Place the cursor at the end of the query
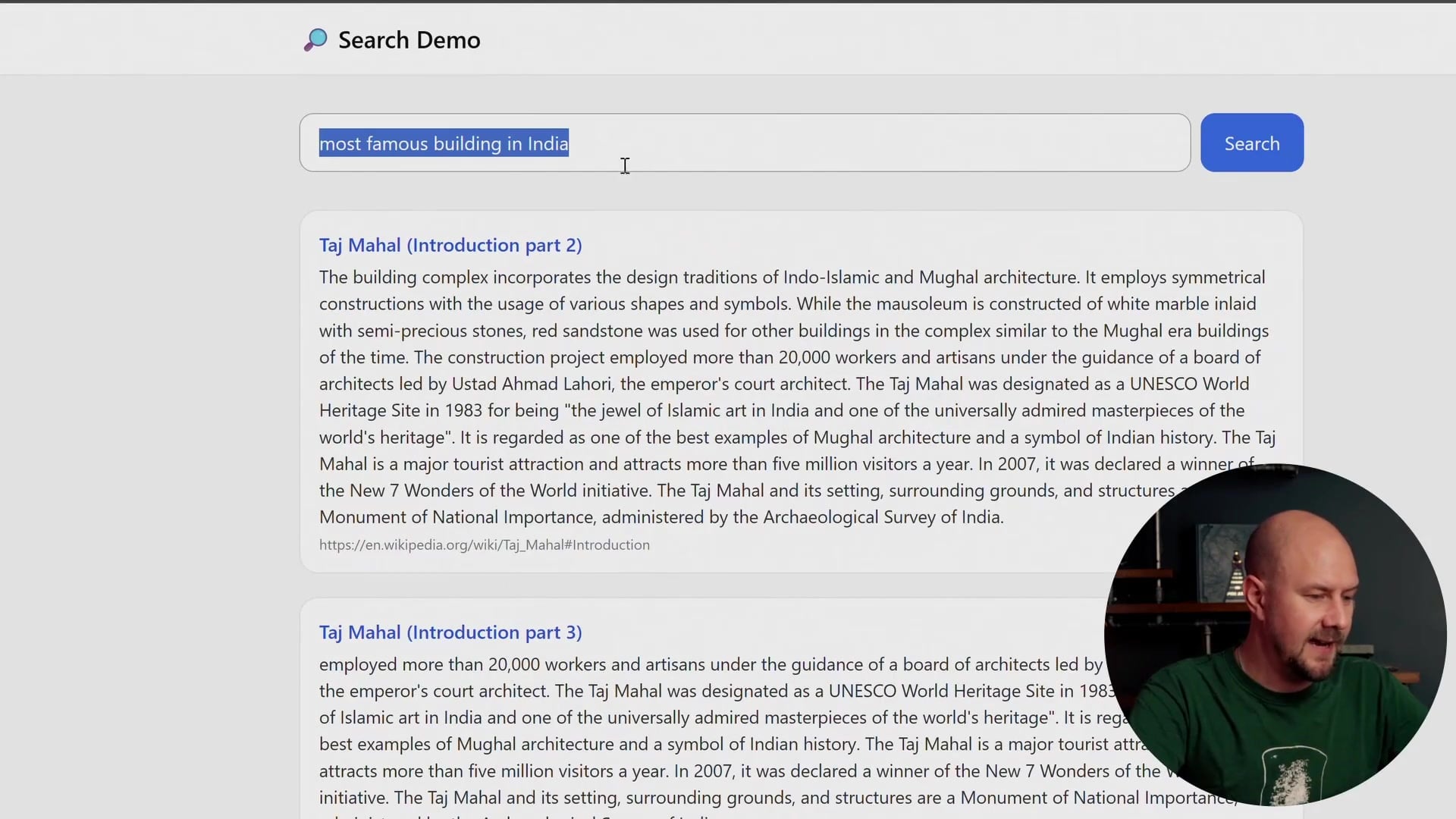This screenshot has width=1456, height=819. [x=567, y=143]
